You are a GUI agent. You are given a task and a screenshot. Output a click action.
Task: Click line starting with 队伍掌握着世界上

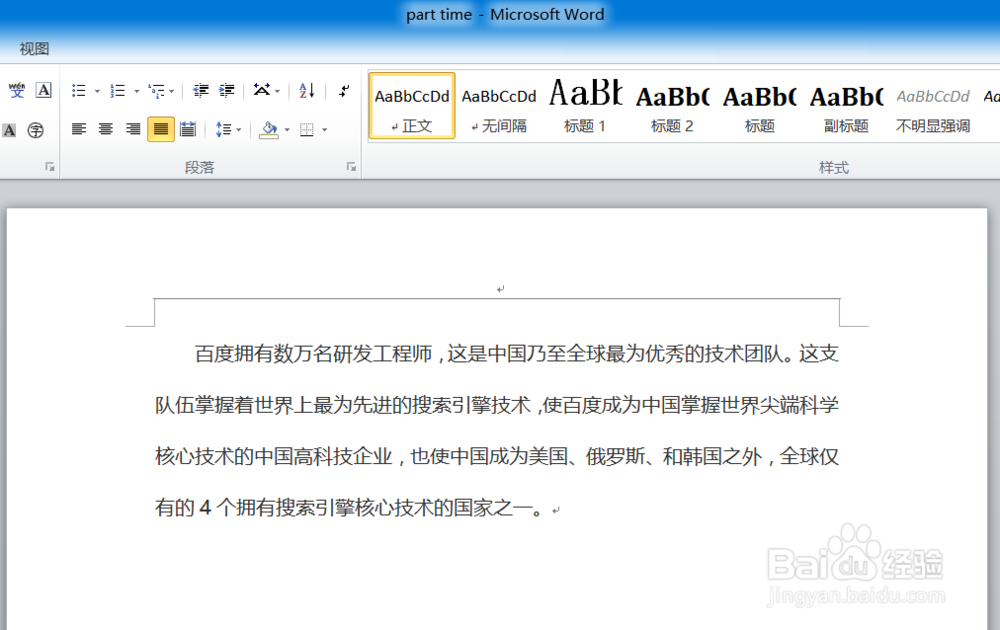coord(497,405)
